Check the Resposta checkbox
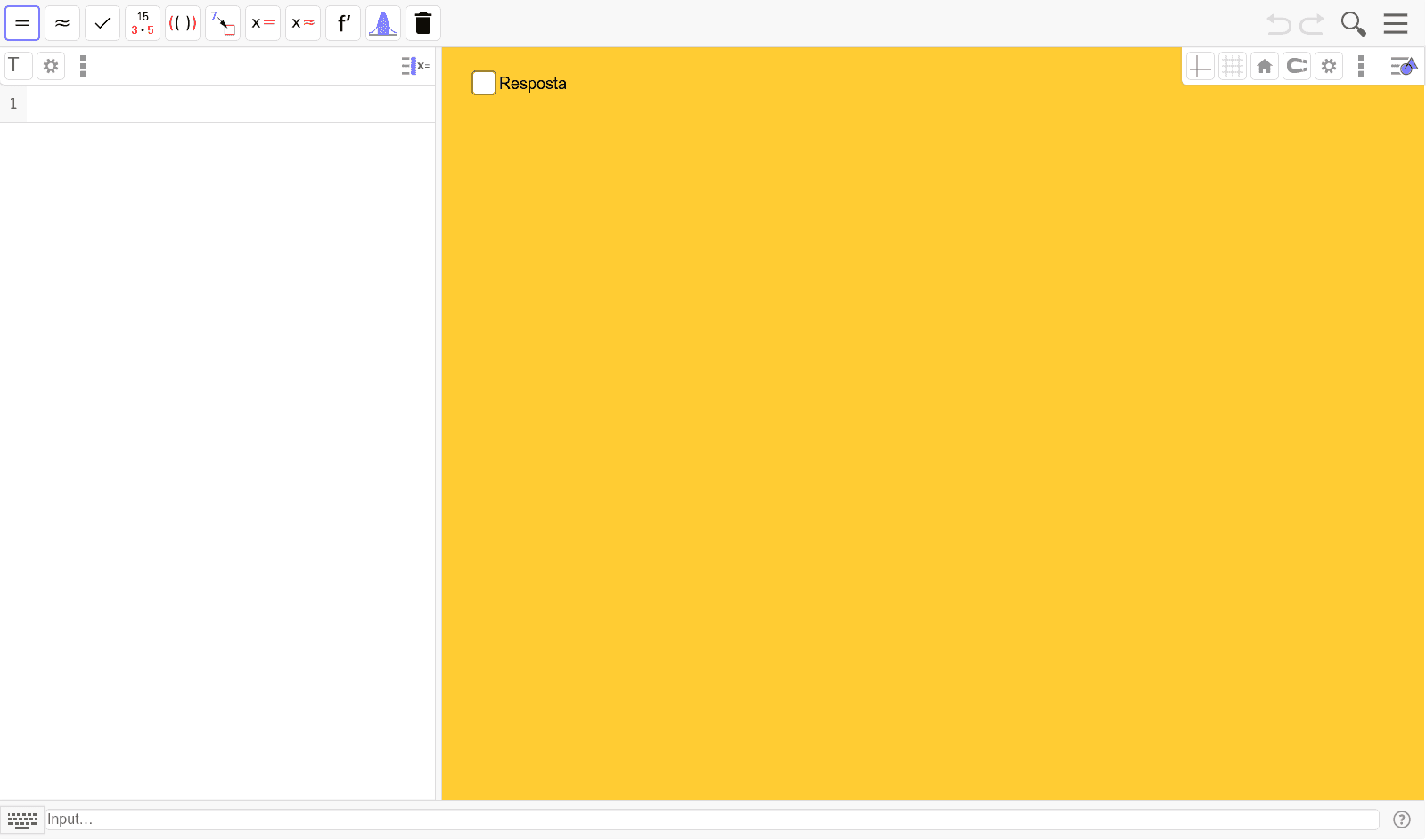Viewport: 1426px width, 840px height. tap(484, 83)
